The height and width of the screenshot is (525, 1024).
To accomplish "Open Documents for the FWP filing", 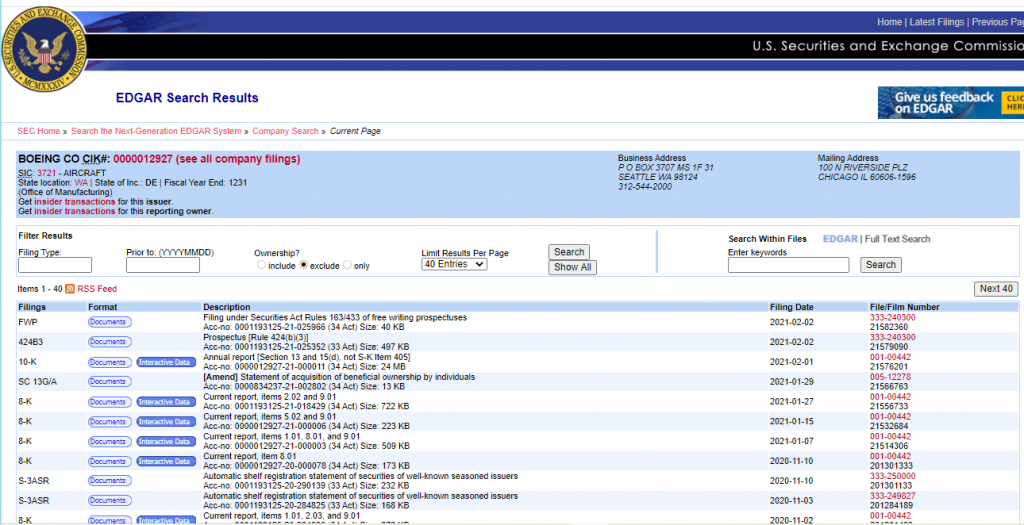I will [110, 322].
